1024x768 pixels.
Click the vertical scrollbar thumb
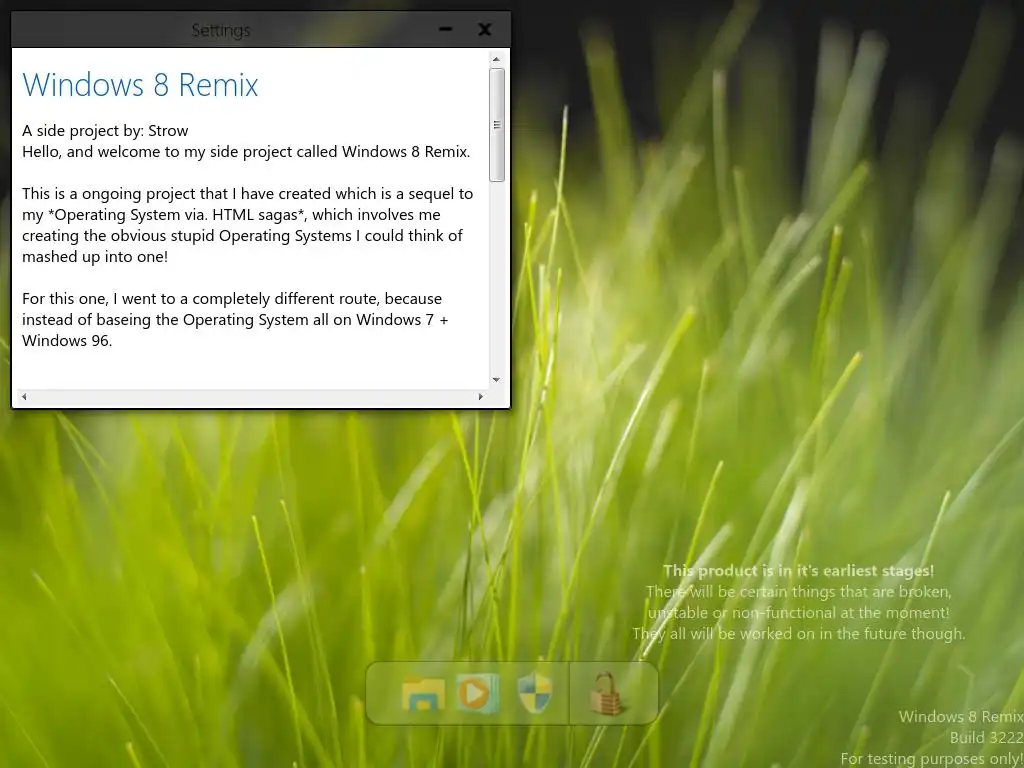point(496,124)
